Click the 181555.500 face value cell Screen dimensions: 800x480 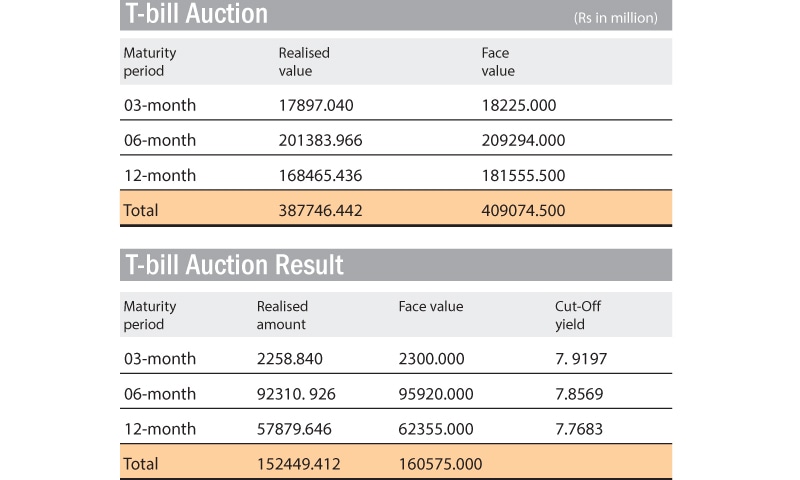(x=523, y=176)
